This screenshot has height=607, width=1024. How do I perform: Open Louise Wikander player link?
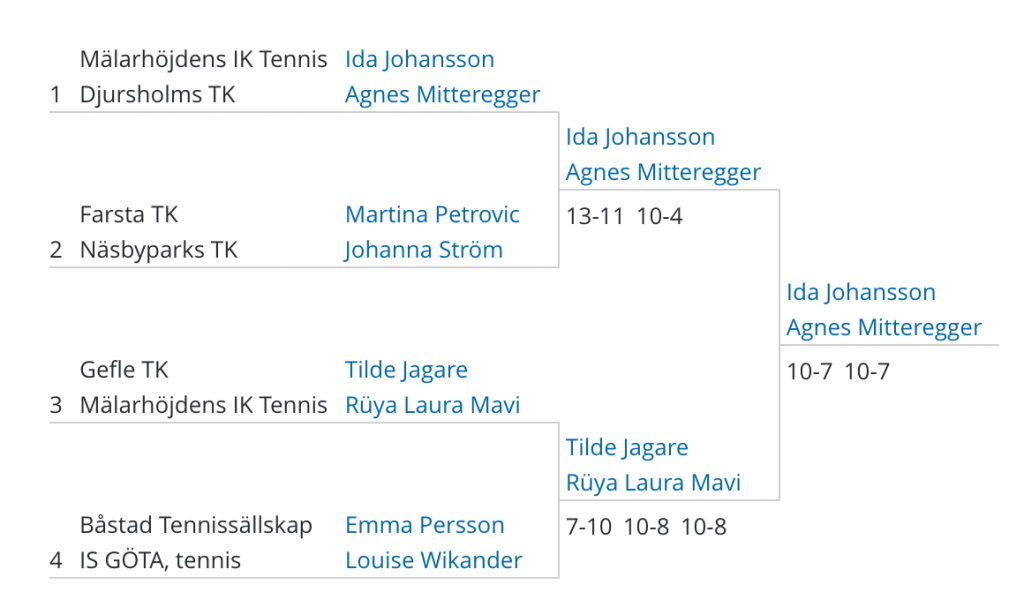[x=433, y=561]
